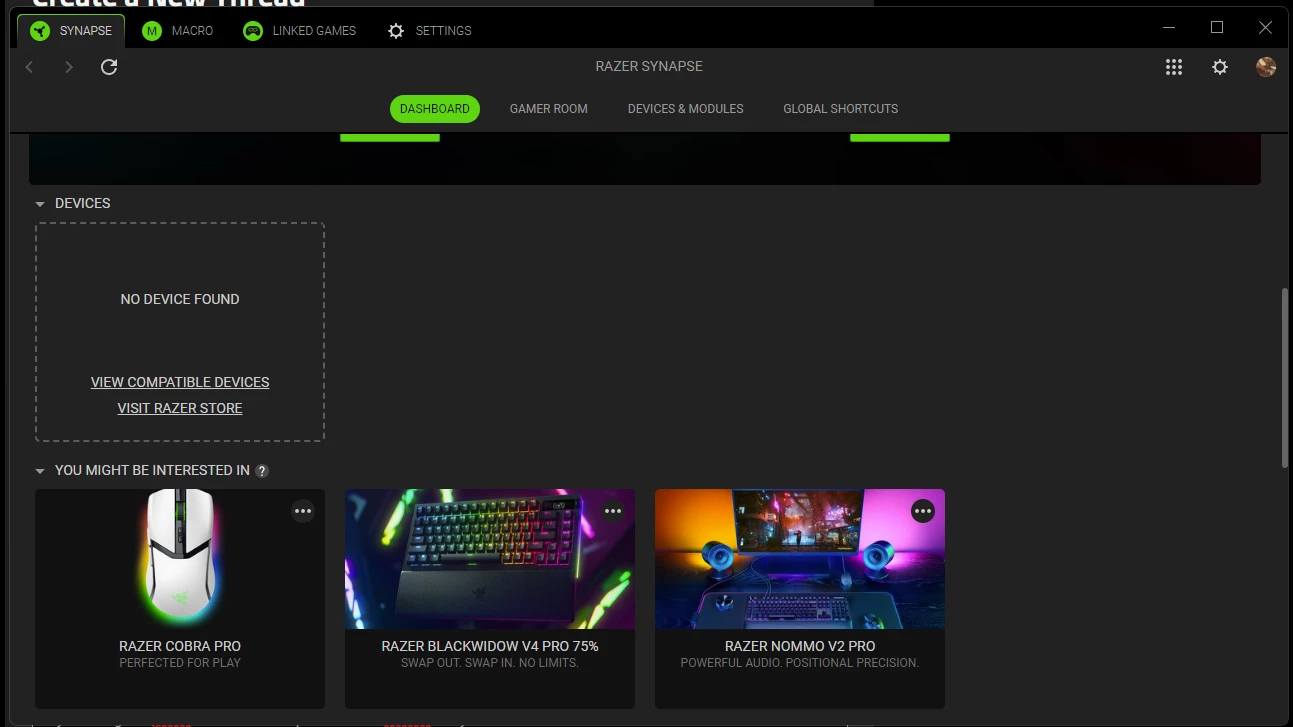Click the green Macro M icon

click(x=152, y=31)
